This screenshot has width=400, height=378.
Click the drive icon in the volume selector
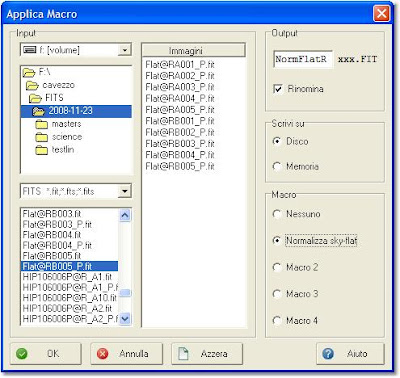click(x=30, y=50)
